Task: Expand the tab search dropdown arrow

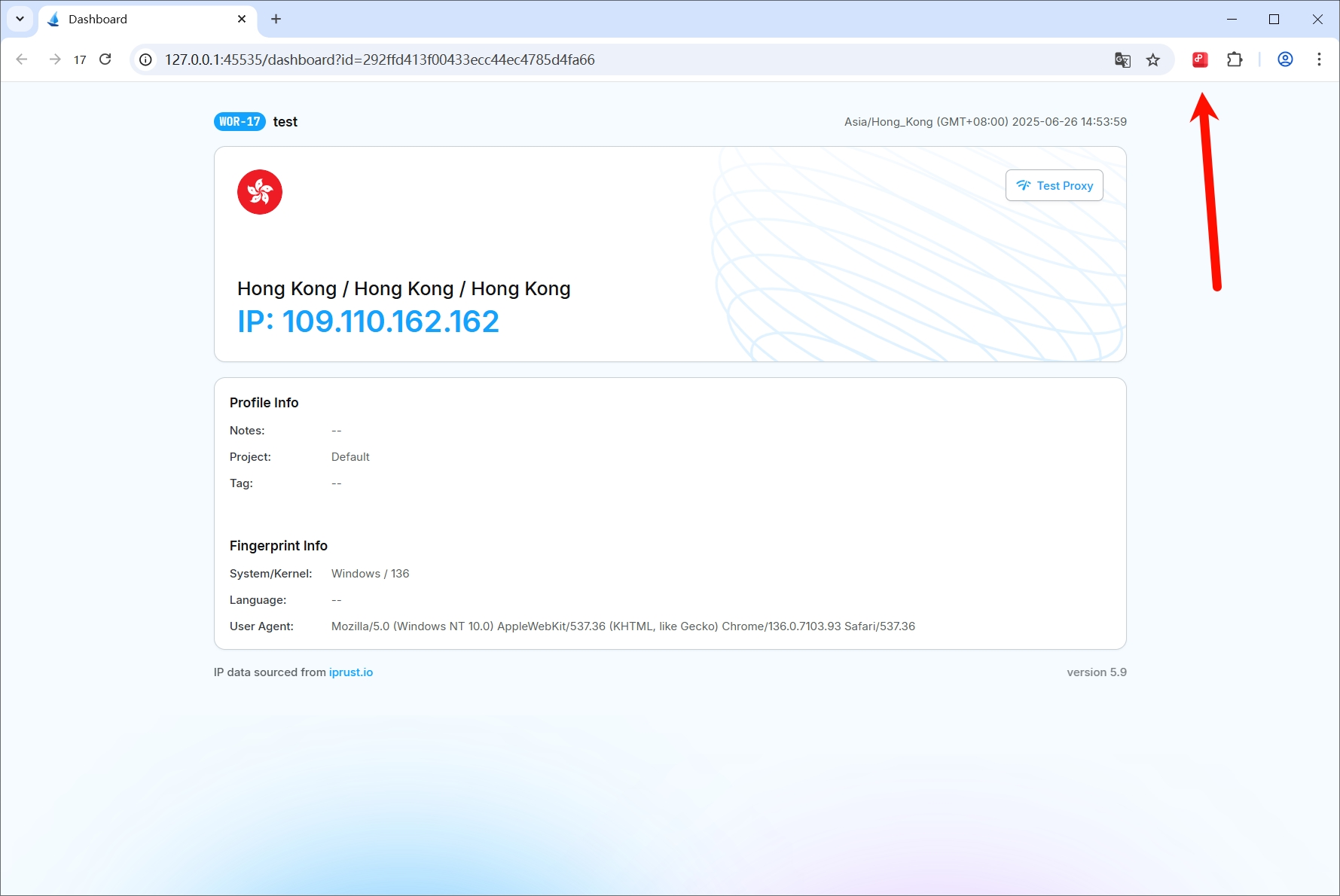Action: 20,19
